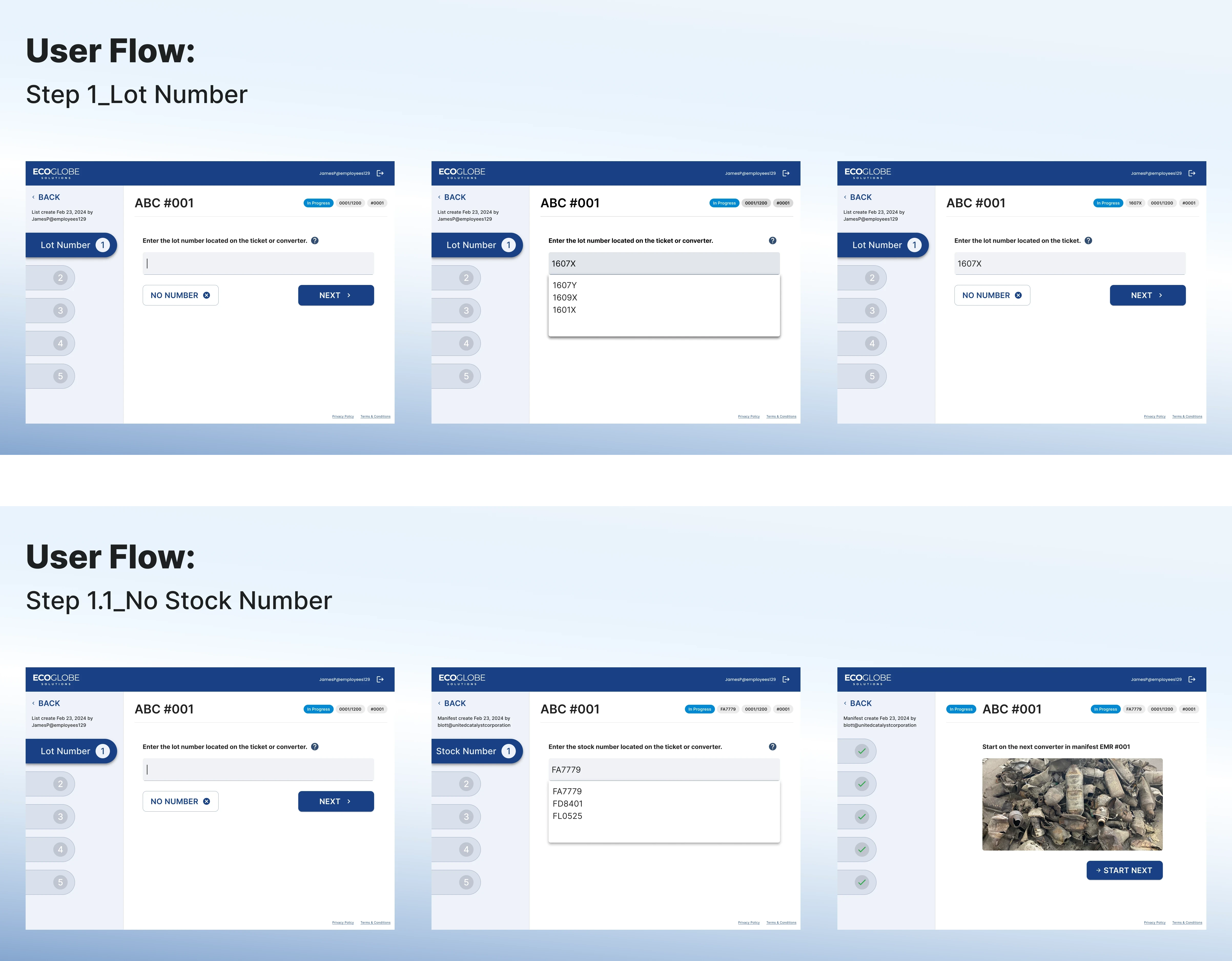Choose FA7779 in the stock suggestion list

[567, 791]
